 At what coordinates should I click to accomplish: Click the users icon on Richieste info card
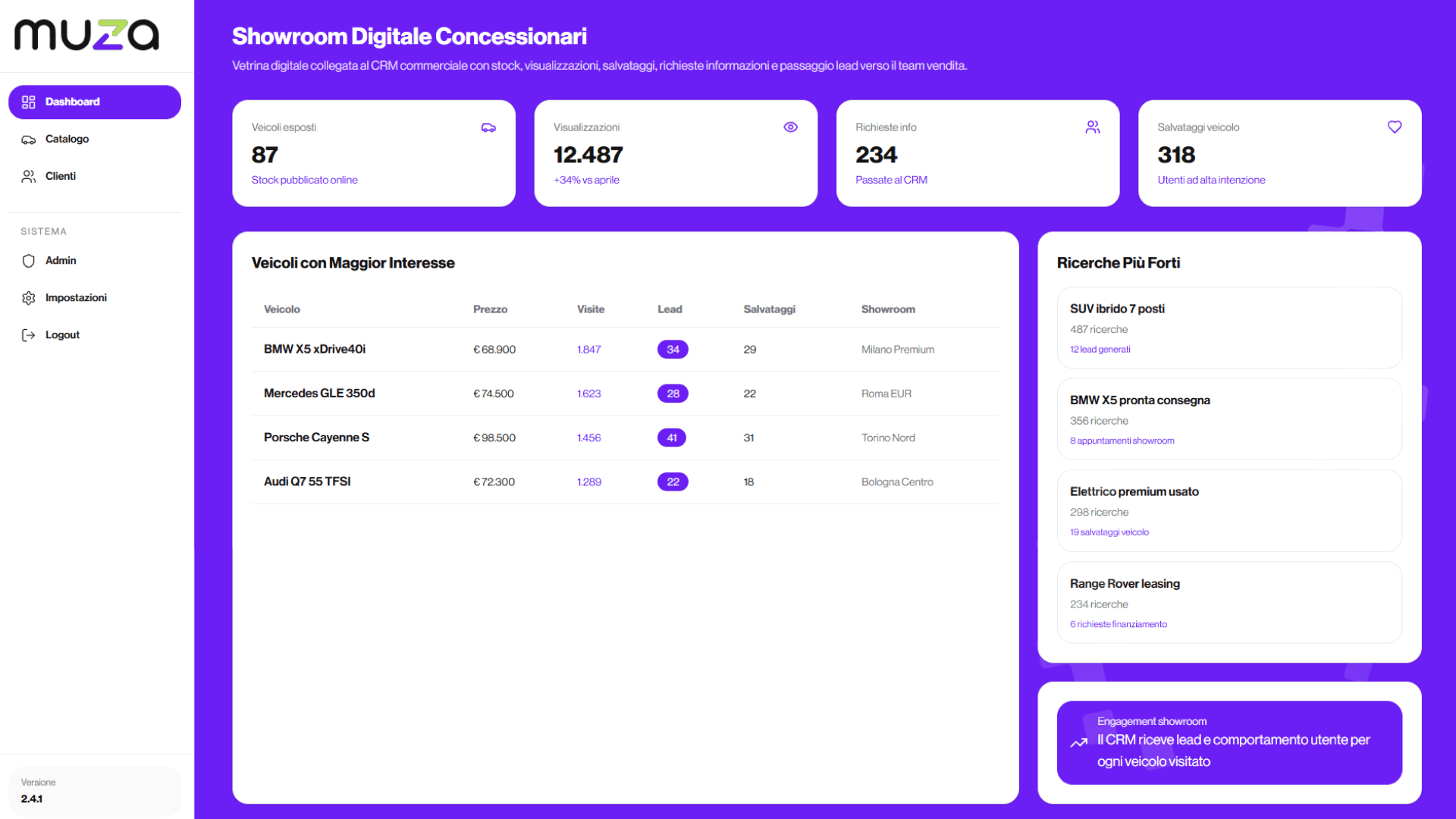[x=1092, y=127]
